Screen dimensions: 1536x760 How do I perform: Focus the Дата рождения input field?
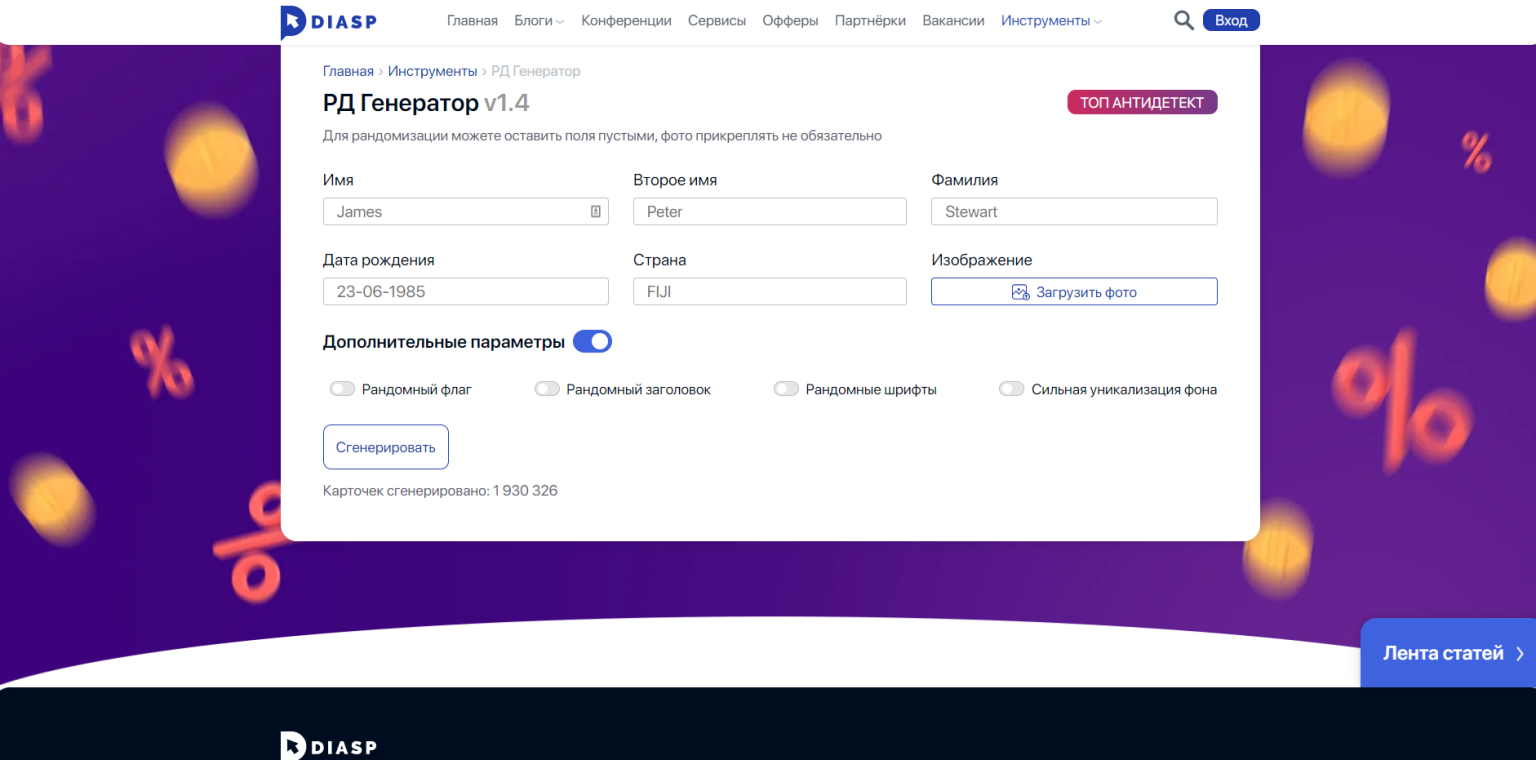click(x=466, y=291)
